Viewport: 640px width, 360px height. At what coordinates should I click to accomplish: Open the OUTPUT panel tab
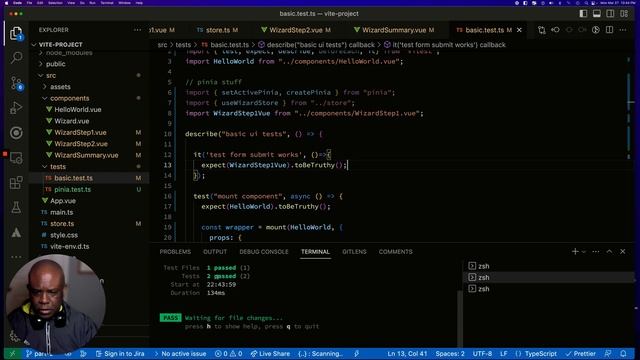click(x=215, y=251)
